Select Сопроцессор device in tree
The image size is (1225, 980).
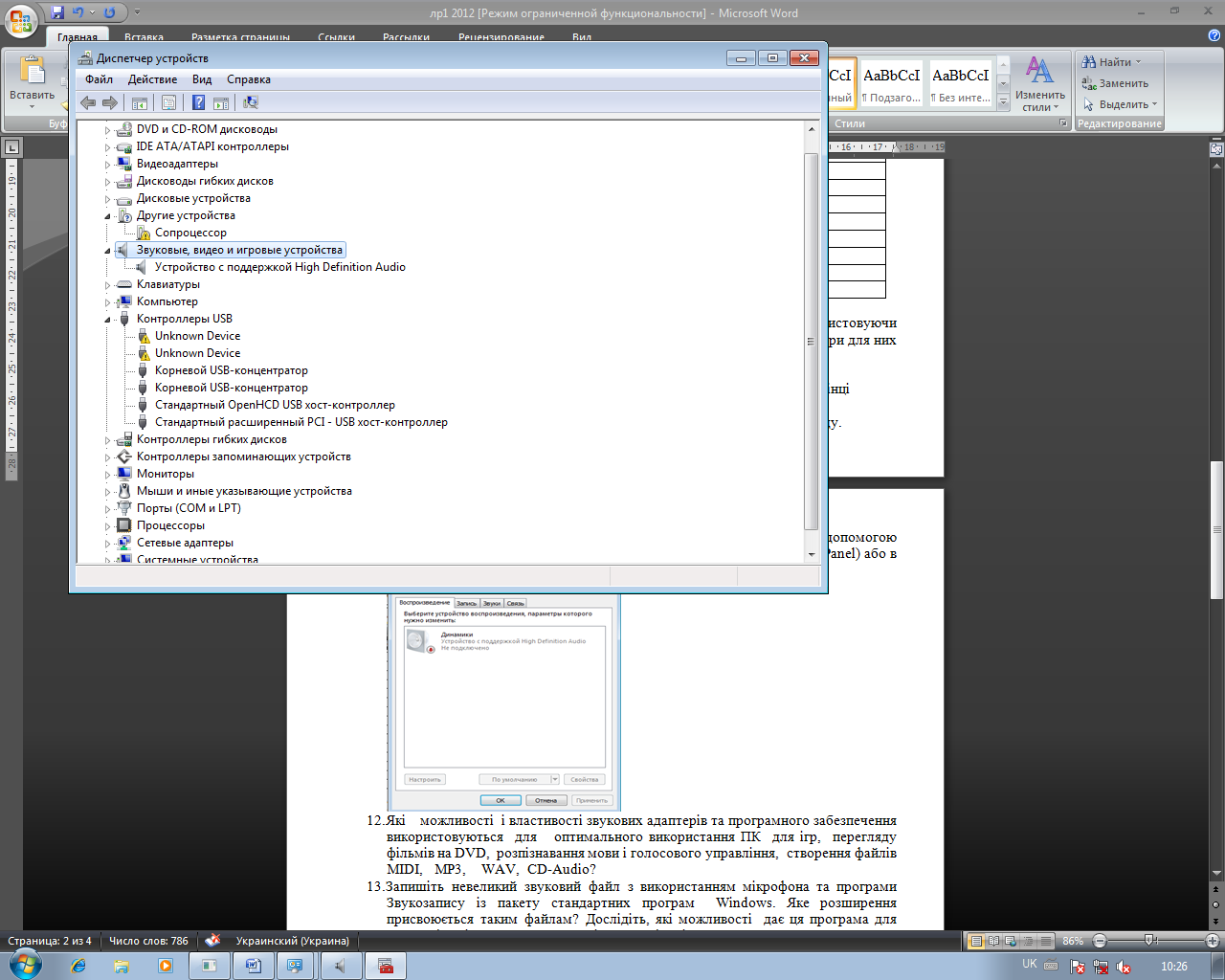tap(190, 233)
